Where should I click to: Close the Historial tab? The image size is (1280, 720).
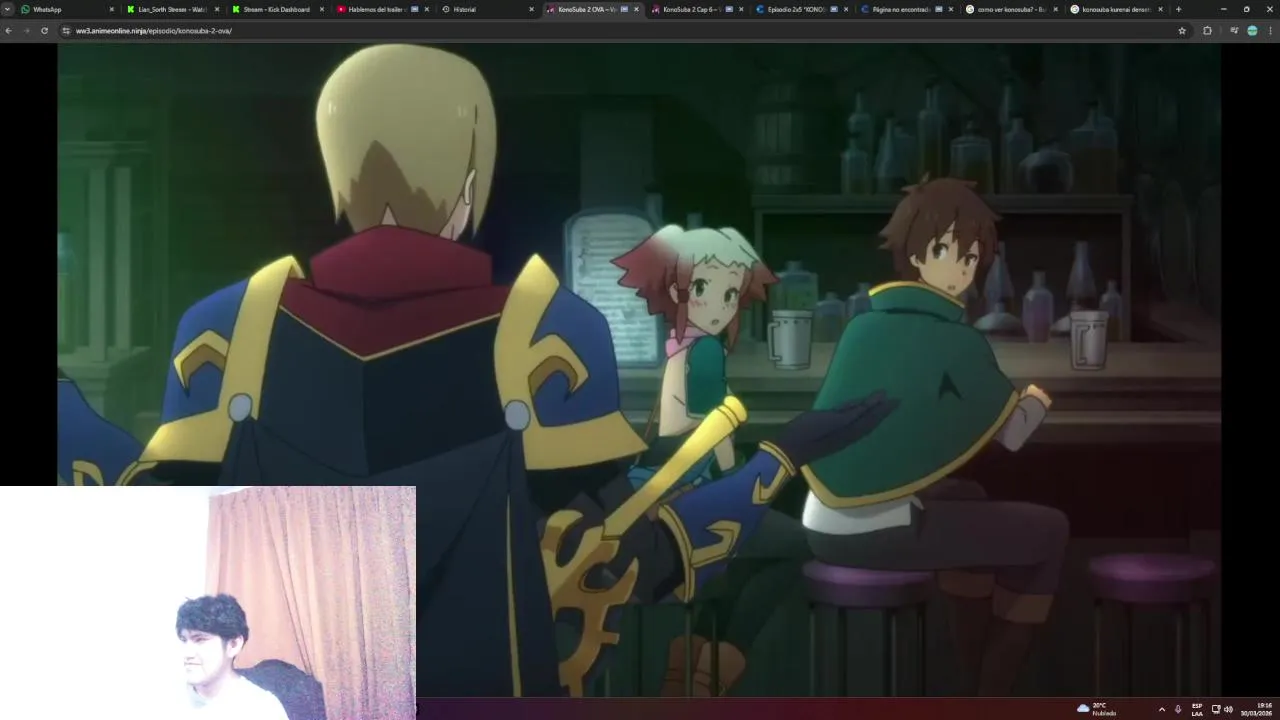[532, 9]
